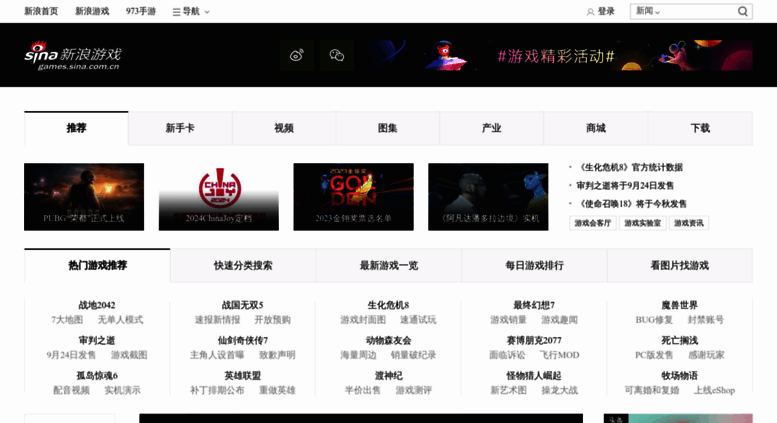Open the 最终幻想7 game link
Image resolution: width=777 pixels, height=423 pixels.
click(x=534, y=305)
